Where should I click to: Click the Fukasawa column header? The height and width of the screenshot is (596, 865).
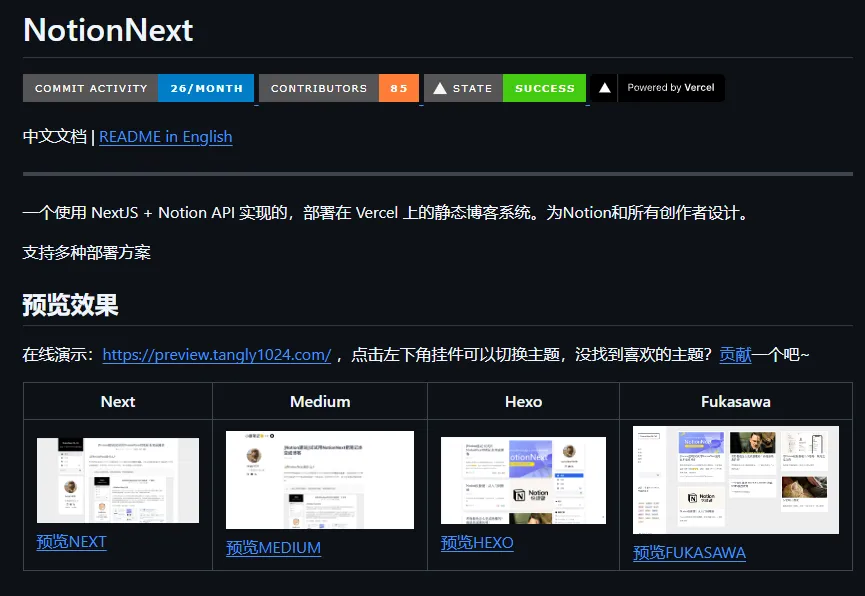(x=735, y=401)
